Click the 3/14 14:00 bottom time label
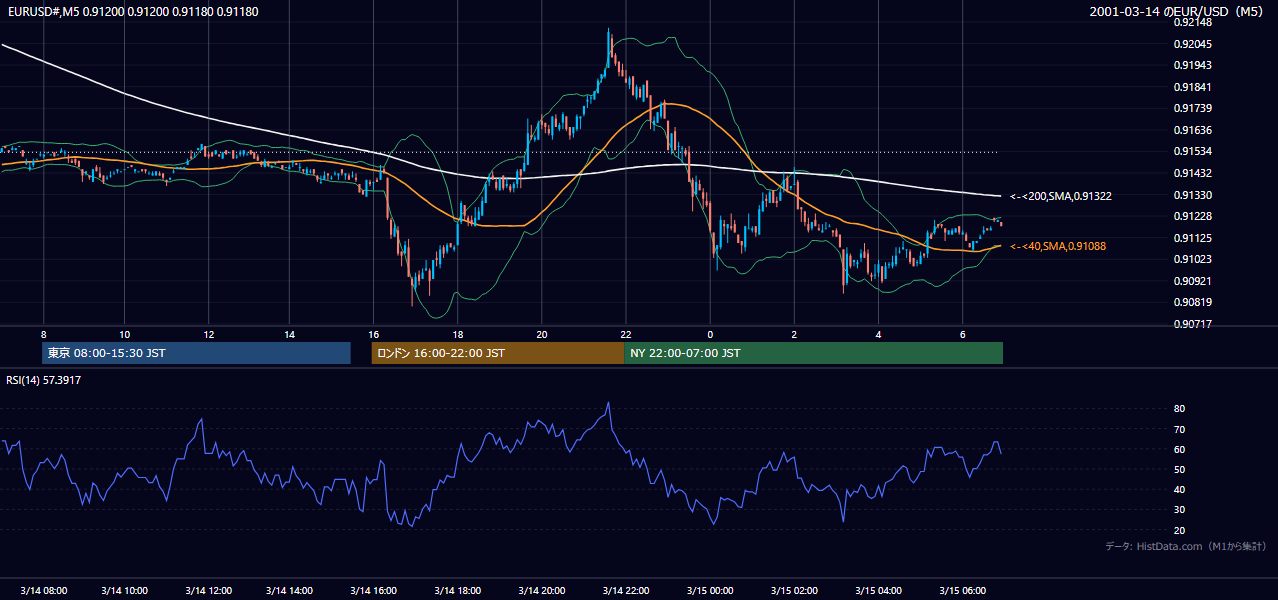 (x=289, y=590)
